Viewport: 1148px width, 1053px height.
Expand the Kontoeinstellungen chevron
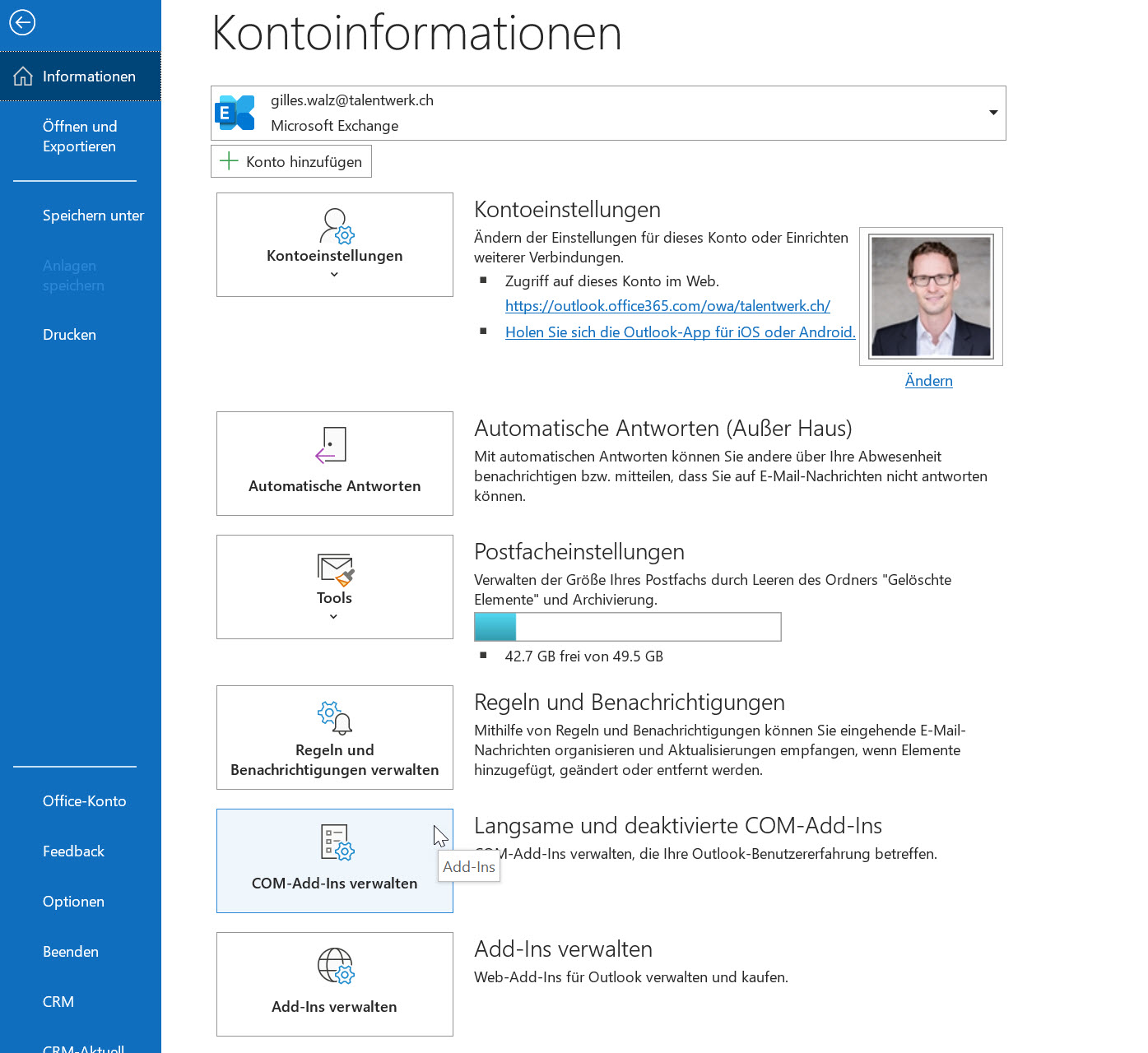[x=334, y=275]
